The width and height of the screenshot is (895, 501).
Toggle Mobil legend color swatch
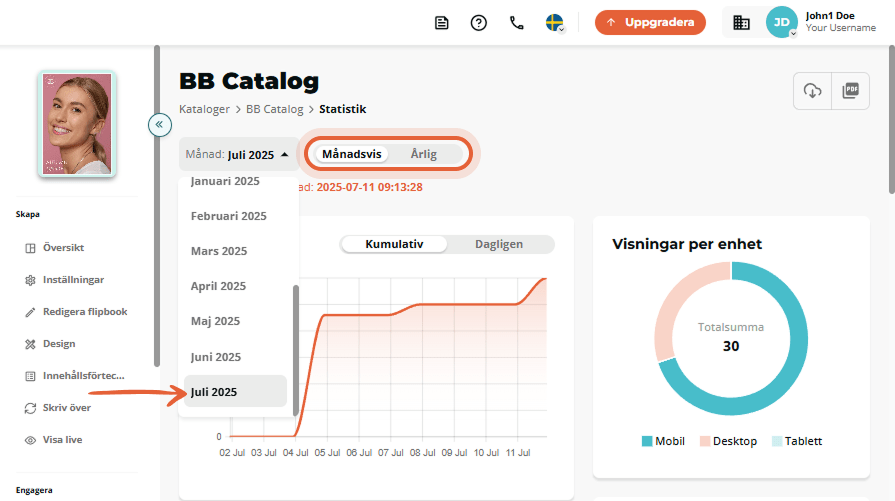647,441
